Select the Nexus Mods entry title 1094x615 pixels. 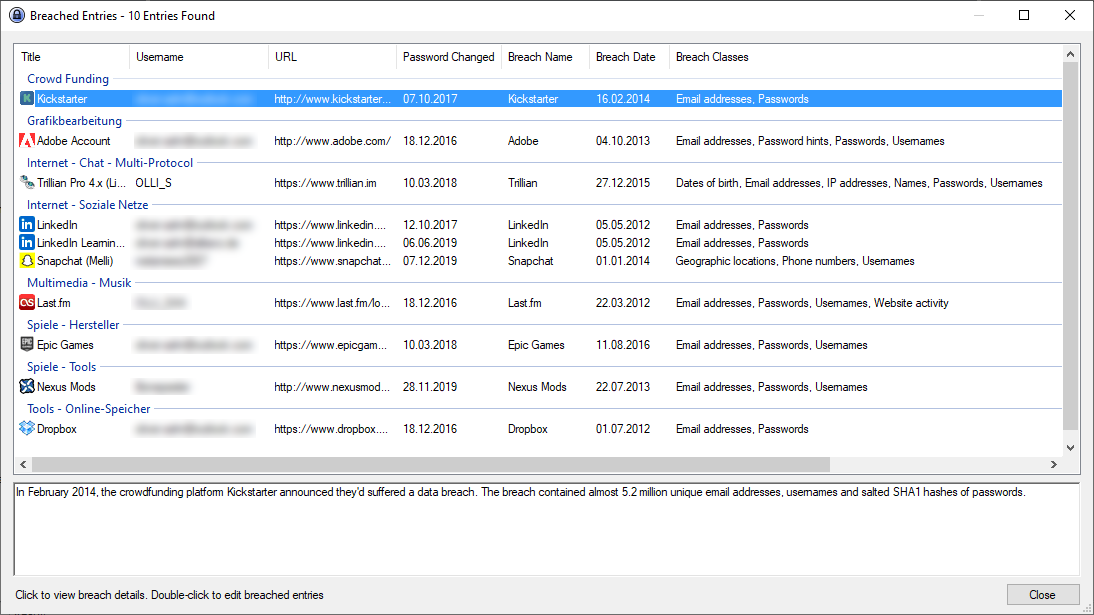pyautogui.click(x=66, y=387)
